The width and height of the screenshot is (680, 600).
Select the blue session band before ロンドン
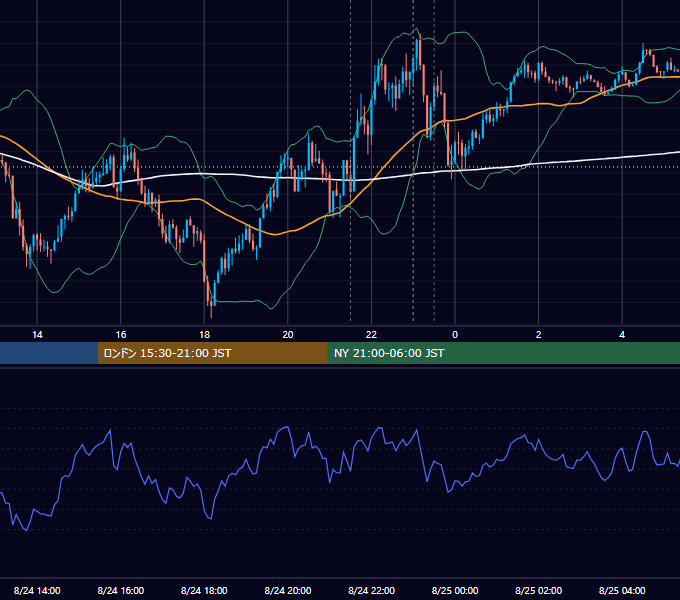49,353
